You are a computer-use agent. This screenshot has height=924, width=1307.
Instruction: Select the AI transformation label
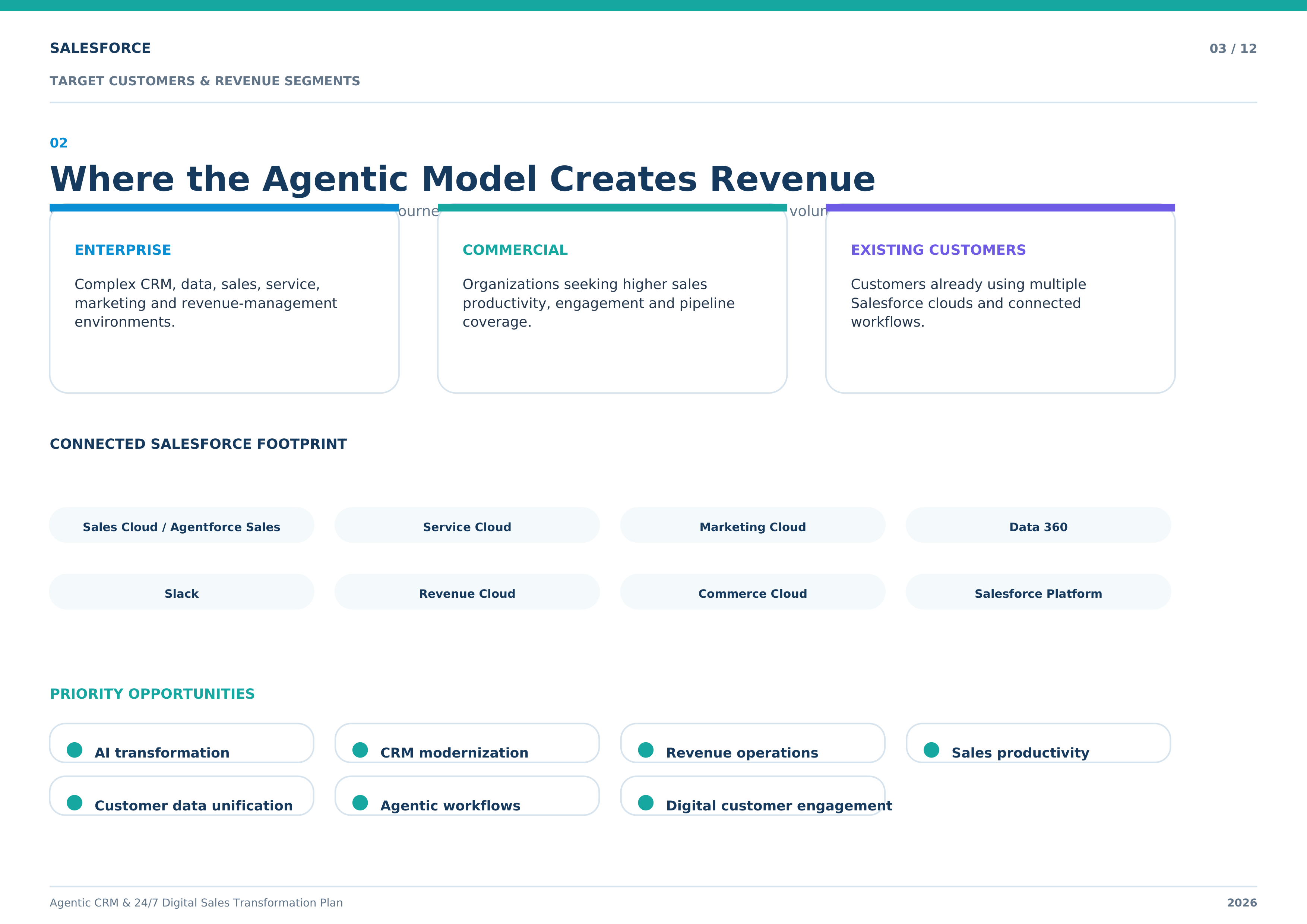tap(162, 753)
